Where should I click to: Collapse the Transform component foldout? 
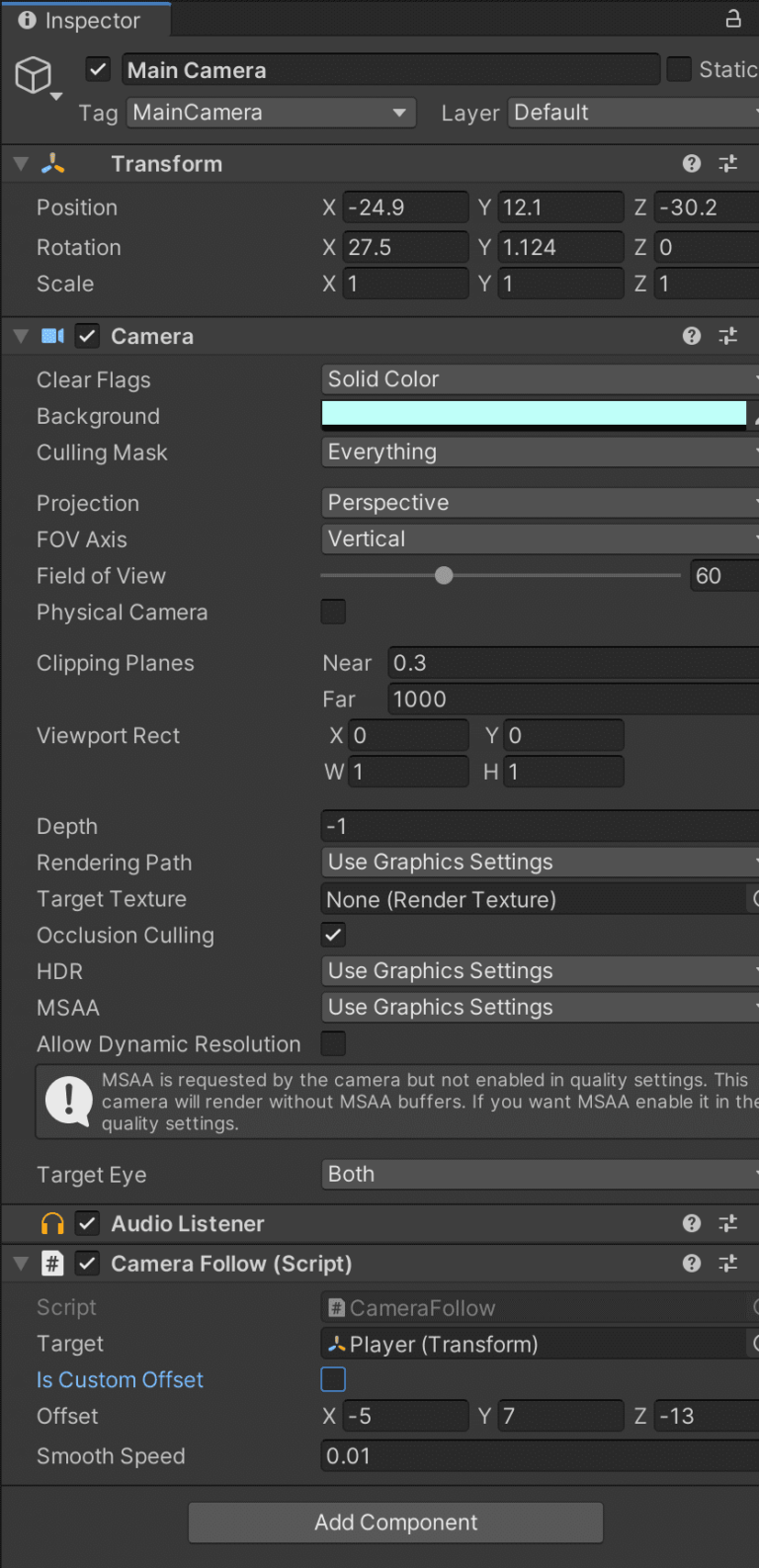[x=21, y=164]
